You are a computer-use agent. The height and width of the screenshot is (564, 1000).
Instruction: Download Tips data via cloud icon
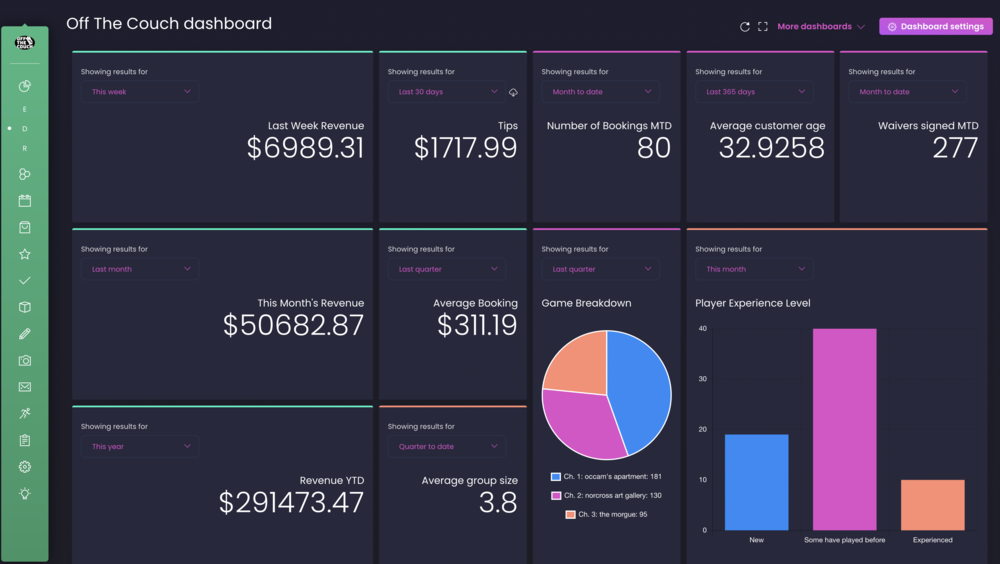click(x=513, y=93)
